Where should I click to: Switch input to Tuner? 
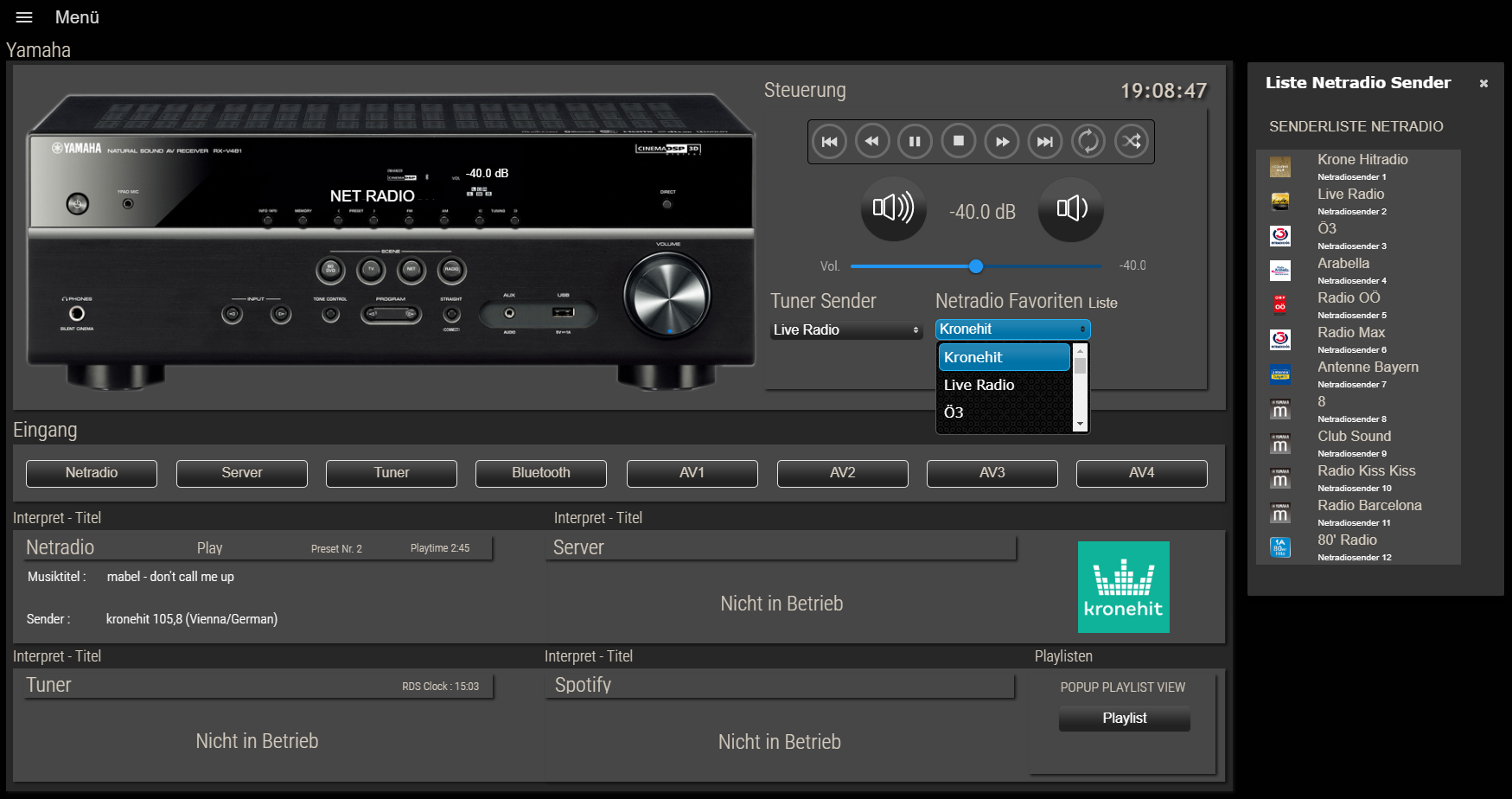point(392,473)
